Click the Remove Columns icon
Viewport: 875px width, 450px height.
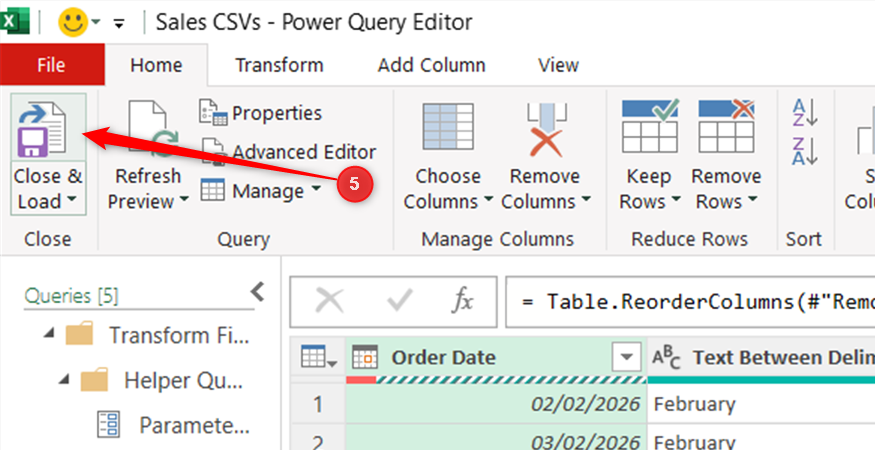point(546,130)
